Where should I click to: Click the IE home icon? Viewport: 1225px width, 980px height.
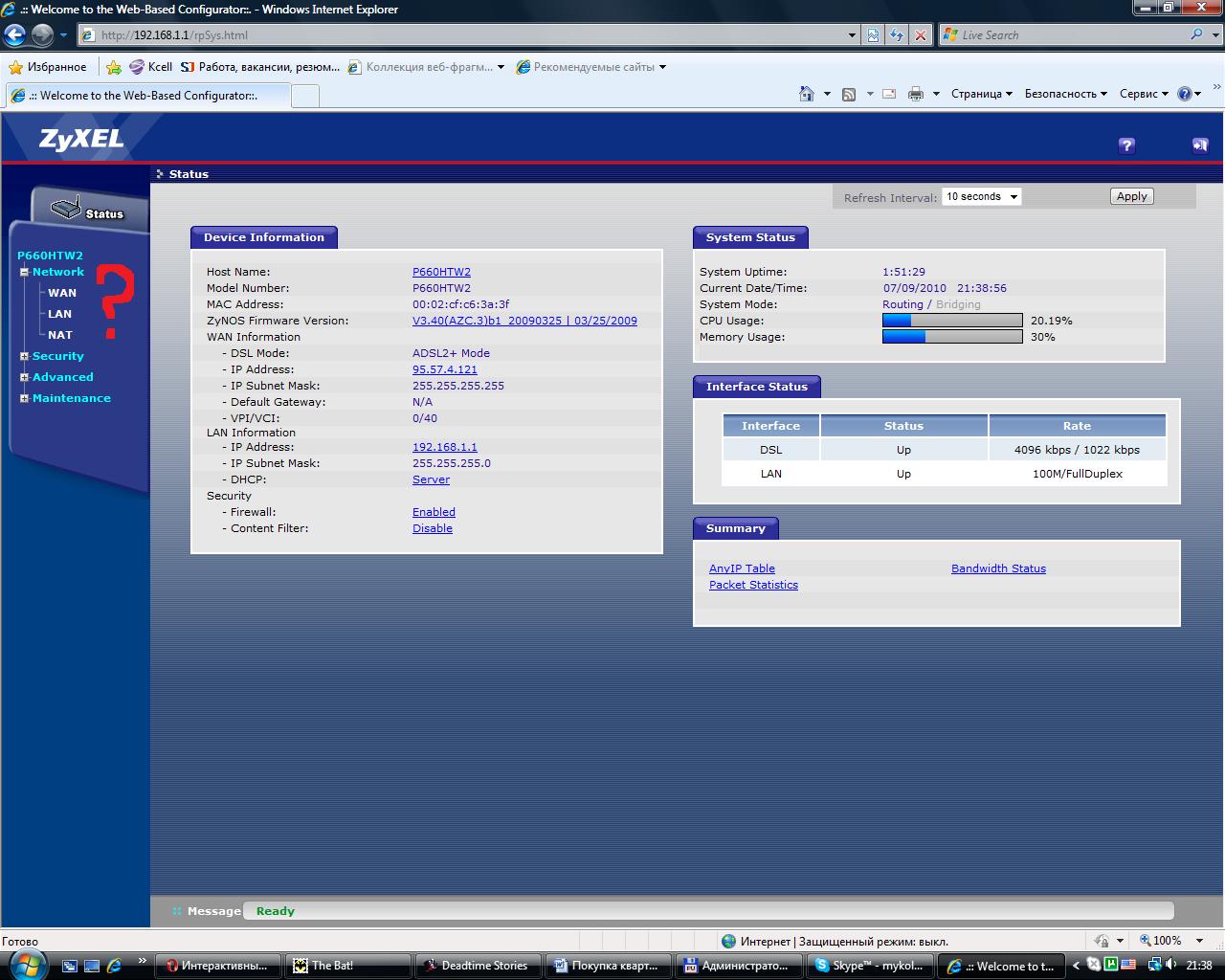(807, 94)
